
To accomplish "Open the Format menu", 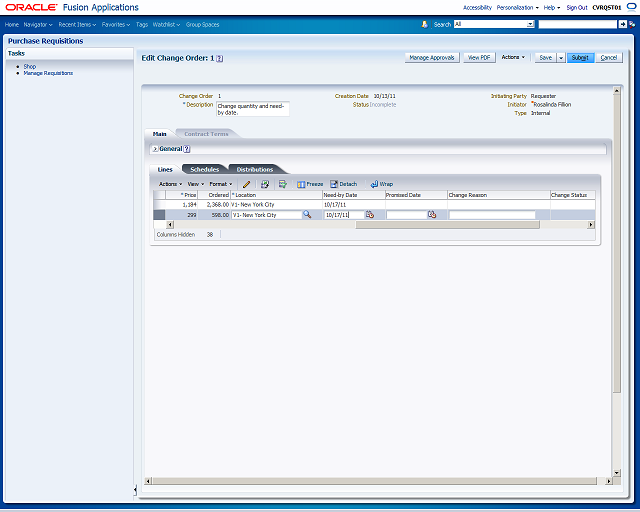I will point(220,184).
